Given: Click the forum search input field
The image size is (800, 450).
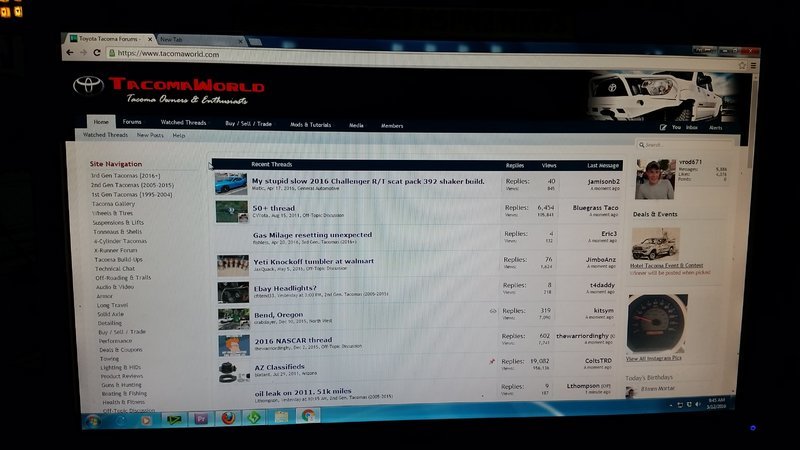Looking at the screenshot, I should 684,145.
